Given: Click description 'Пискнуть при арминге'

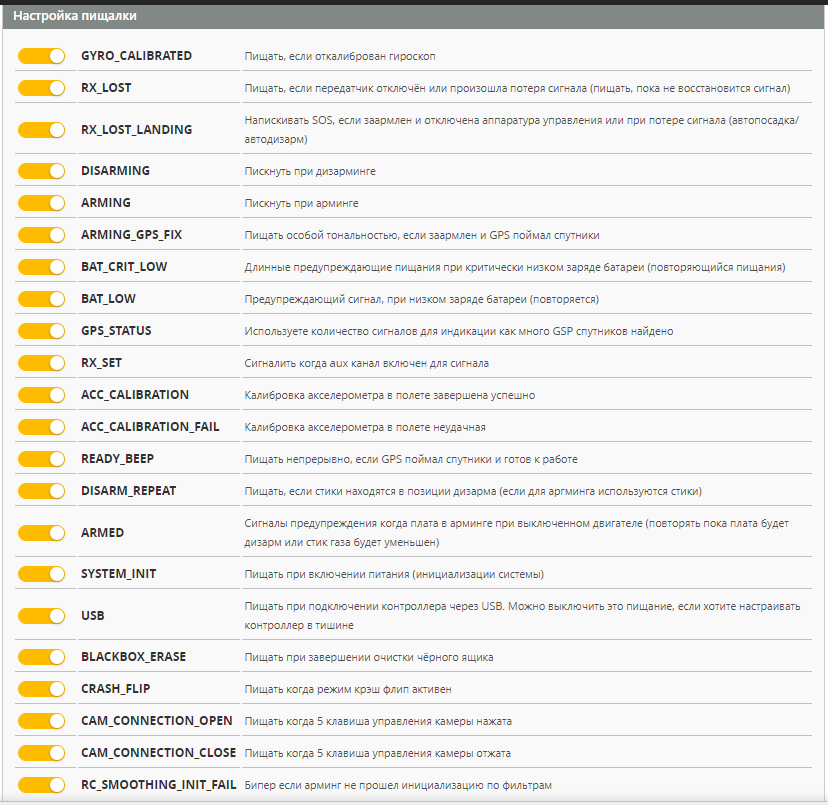Looking at the screenshot, I should tap(302, 203).
